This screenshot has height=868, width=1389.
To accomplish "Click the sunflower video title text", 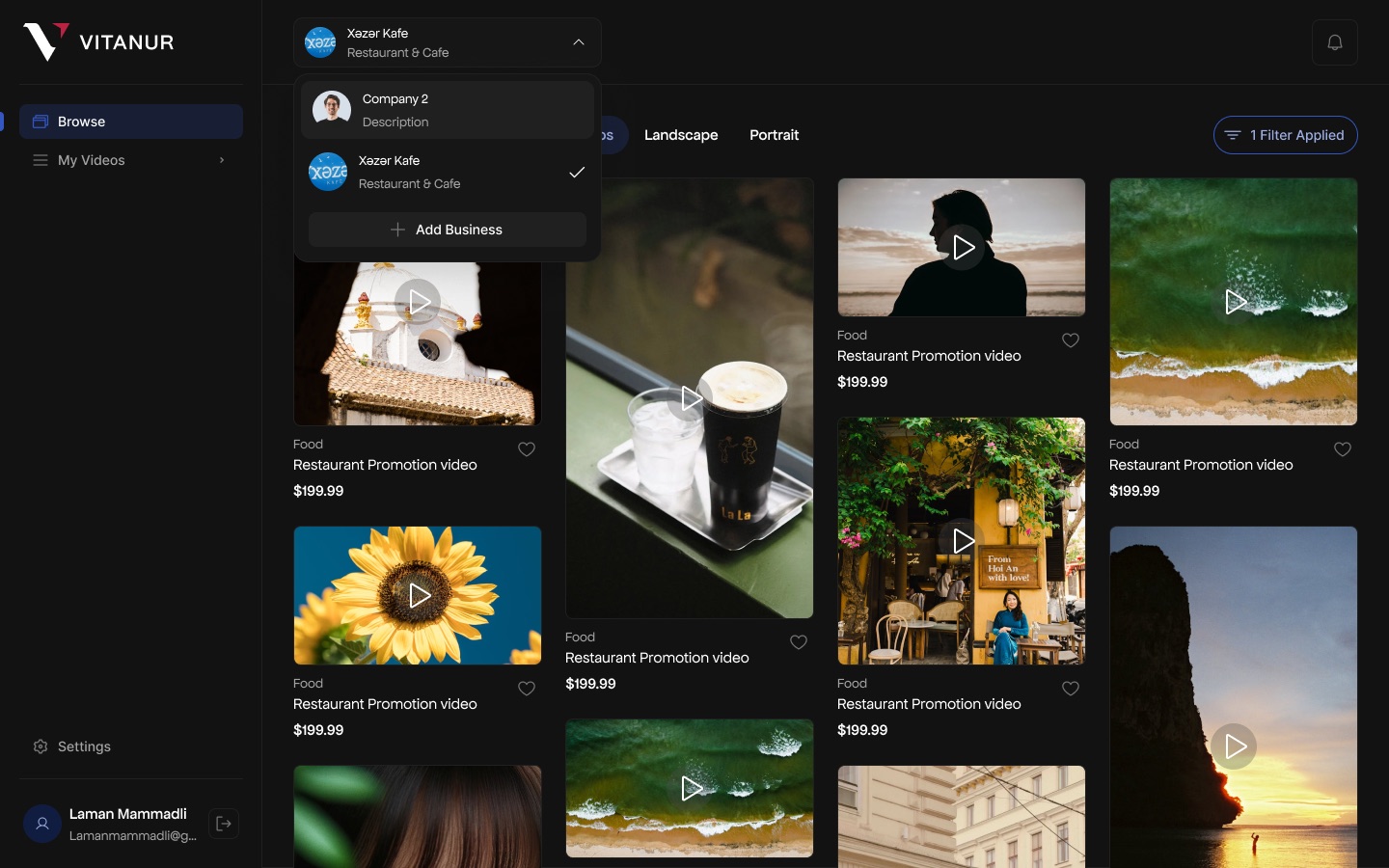I will tap(385, 704).
